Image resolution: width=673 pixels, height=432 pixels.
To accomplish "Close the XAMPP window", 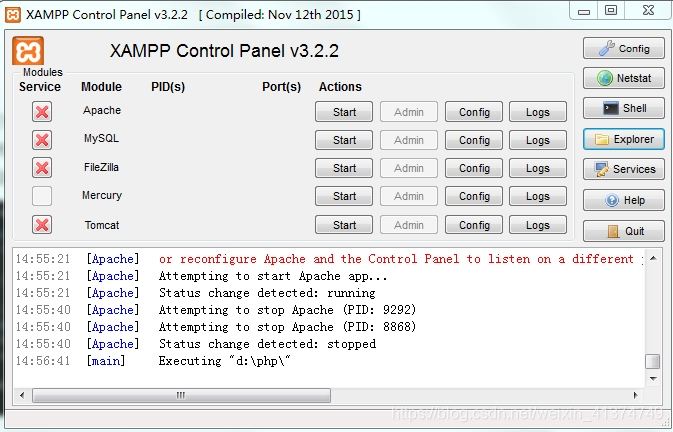I will coord(648,11).
